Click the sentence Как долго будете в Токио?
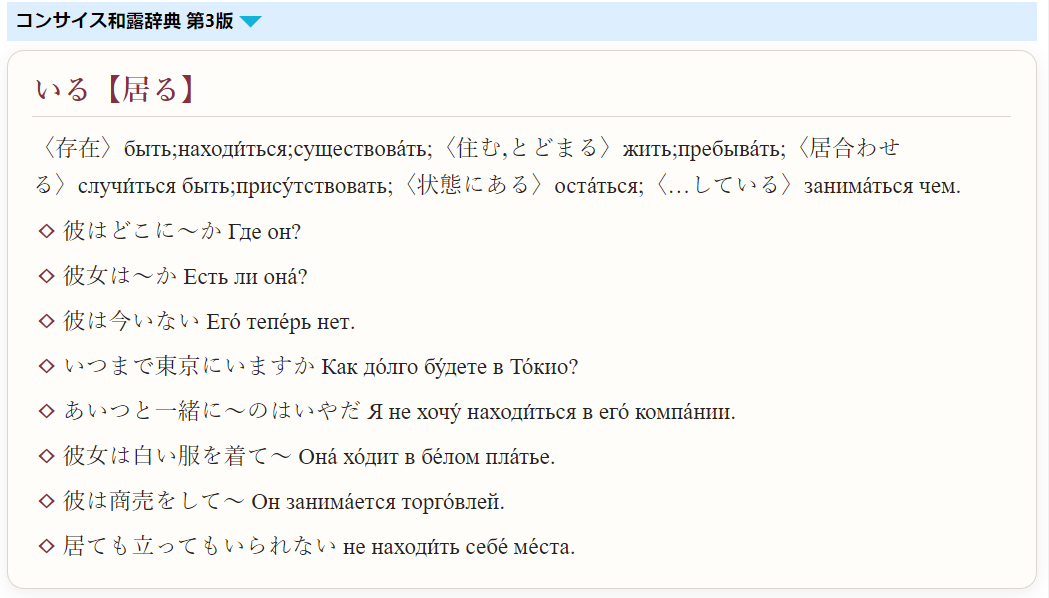The image size is (1049, 598). 450,367
